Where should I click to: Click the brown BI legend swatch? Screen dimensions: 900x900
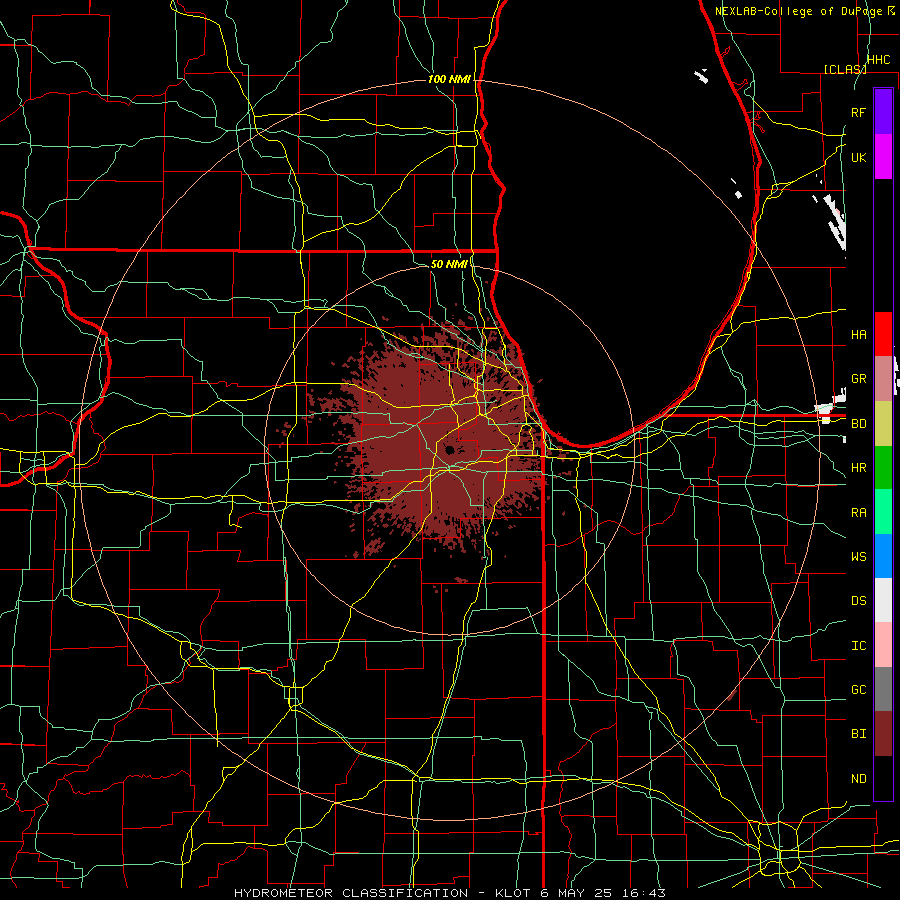coord(883,734)
